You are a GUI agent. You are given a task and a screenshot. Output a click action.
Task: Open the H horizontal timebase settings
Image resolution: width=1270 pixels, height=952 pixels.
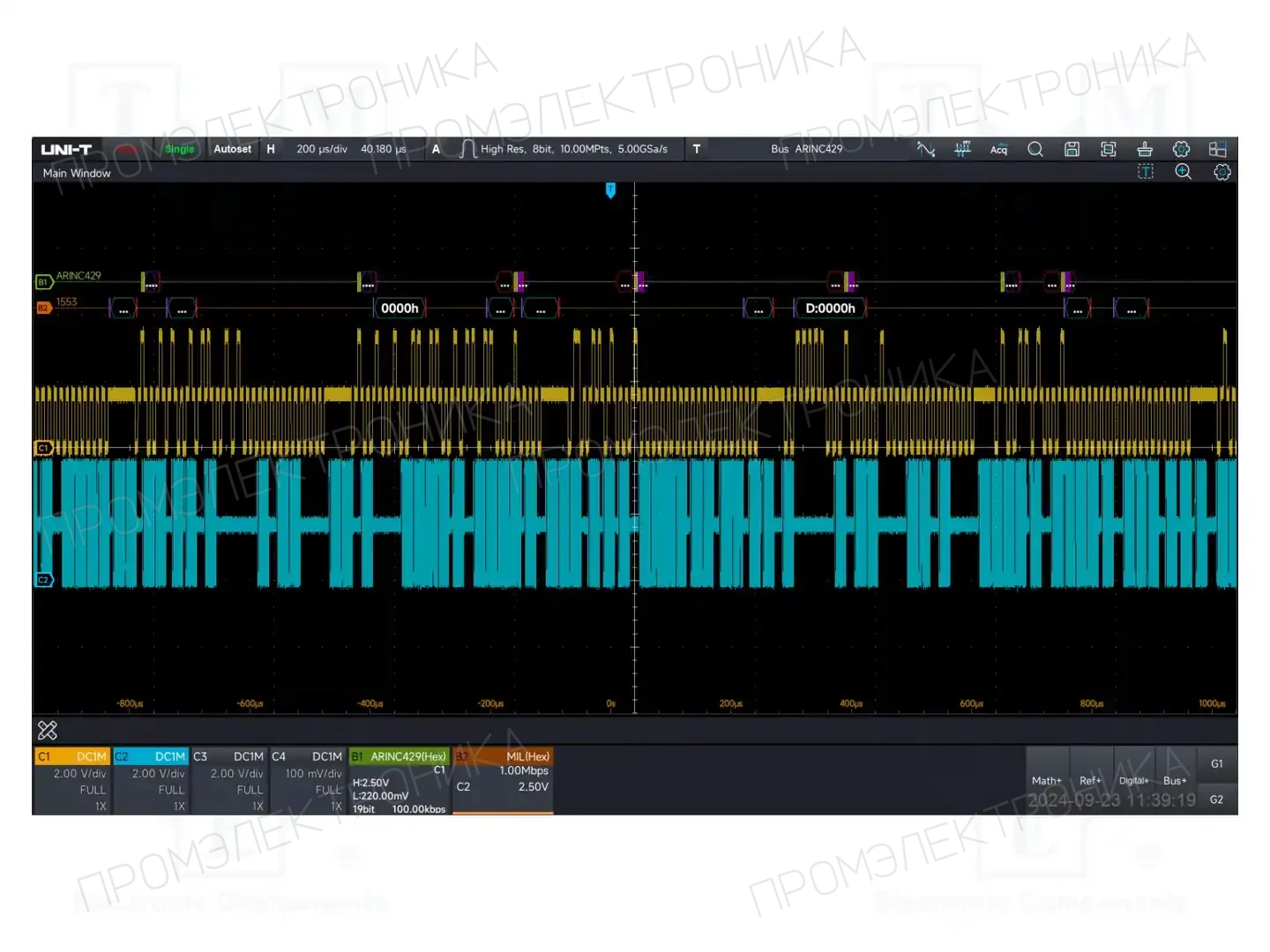[336, 149]
